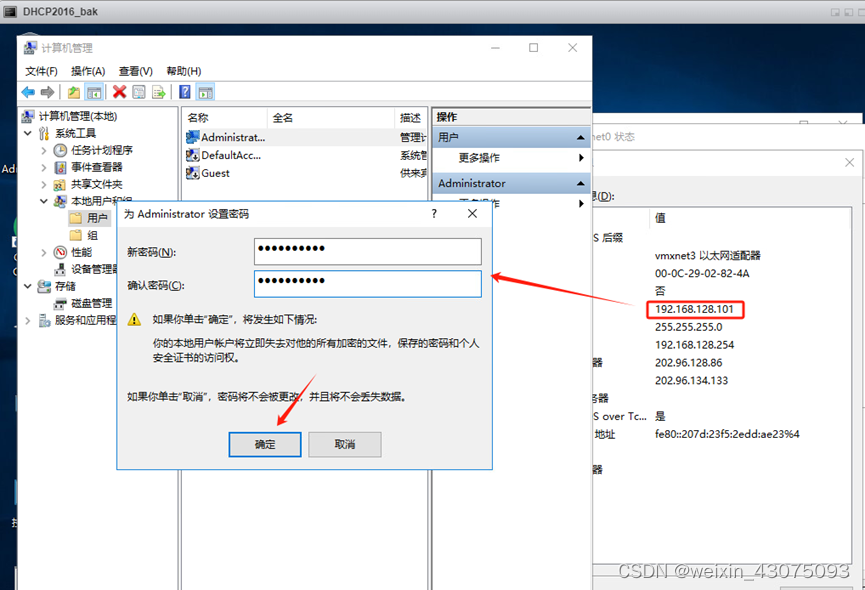
Task: Click the 性能 tree icon
Action: [60, 253]
